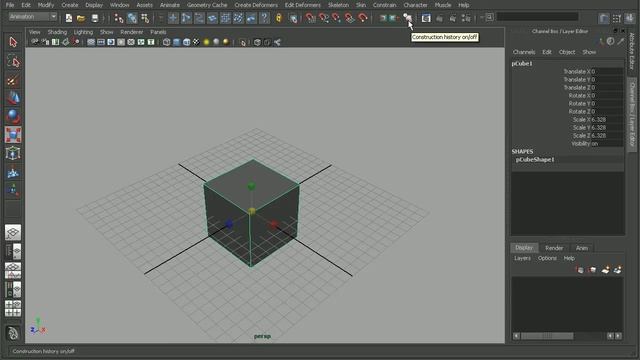Select by hierarchy mode icon
The height and width of the screenshot is (360, 640).
(119, 18)
